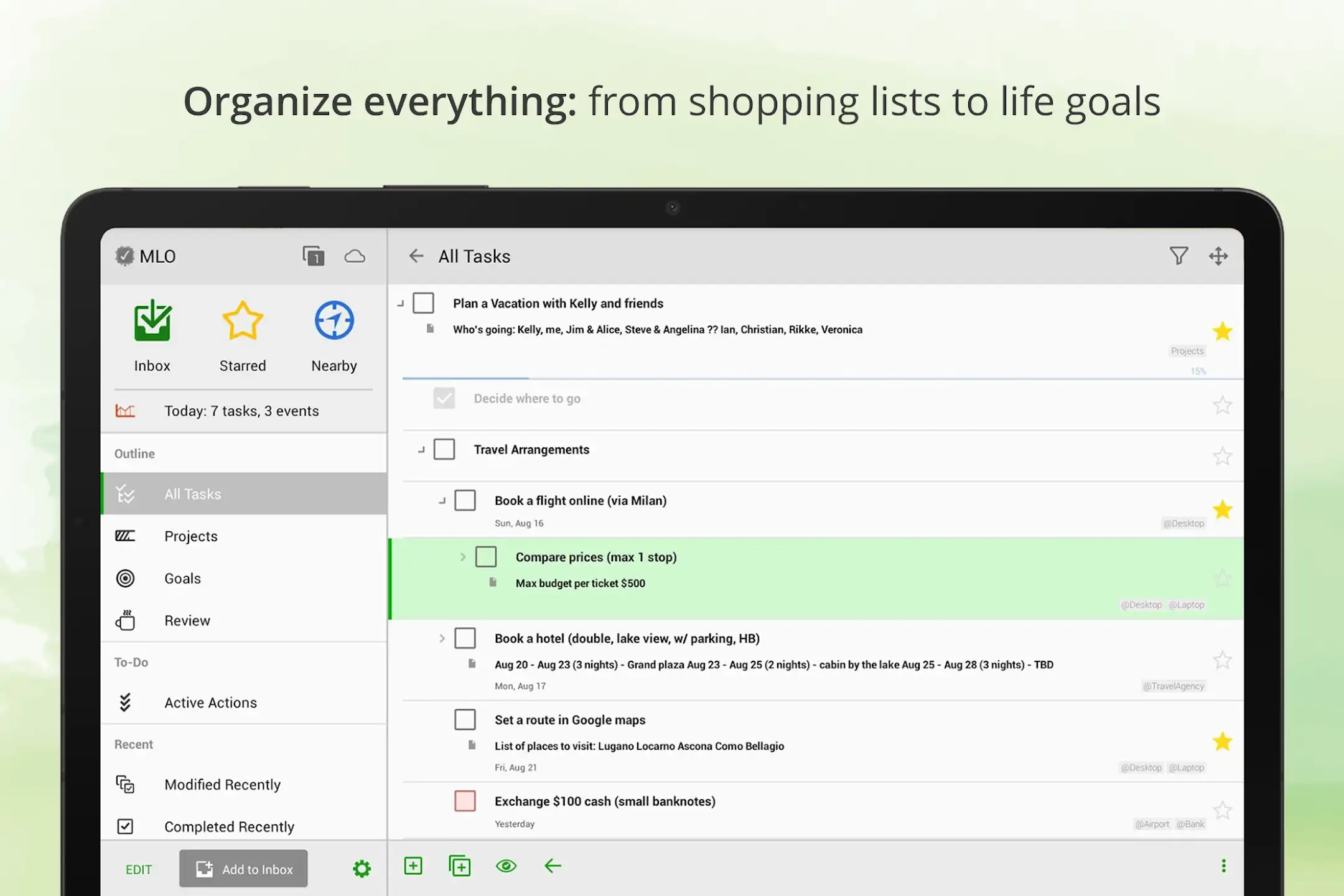
Task: Open the Starred view icon
Action: 243,321
